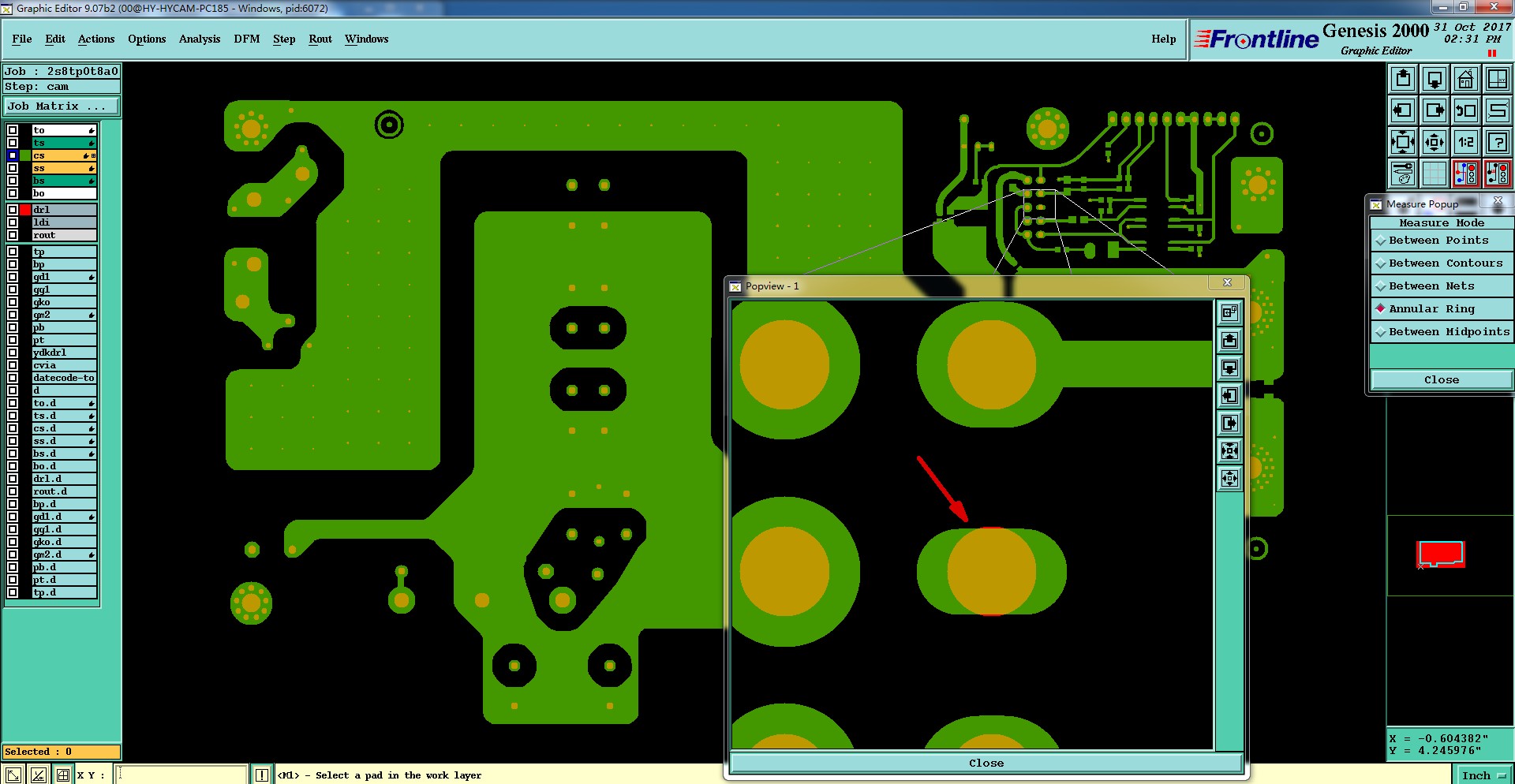The image size is (1515, 784).
Task: Zoom out within the Popview window
Action: tap(1229, 478)
